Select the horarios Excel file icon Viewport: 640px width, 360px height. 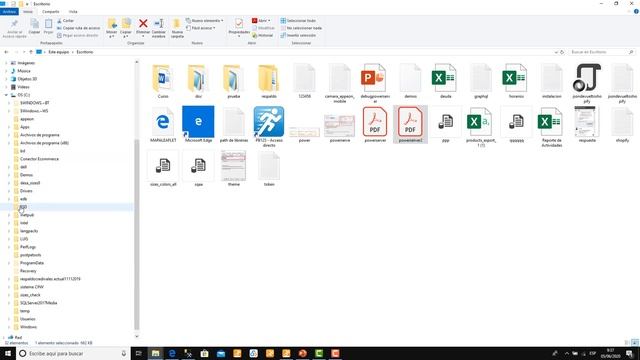(x=515, y=78)
